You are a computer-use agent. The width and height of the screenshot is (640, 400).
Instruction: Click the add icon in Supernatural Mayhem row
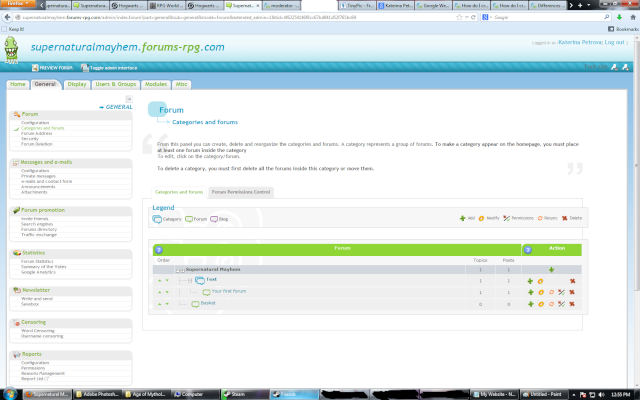coord(551,270)
